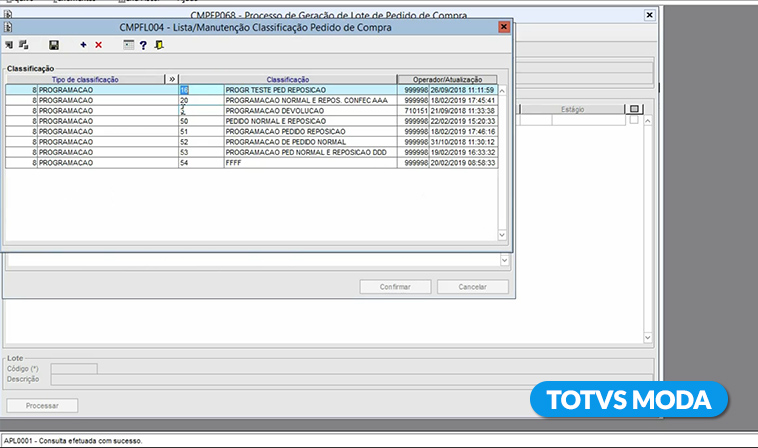Open help with the question mark icon
The image size is (758, 448).
click(x=143, y=45)
